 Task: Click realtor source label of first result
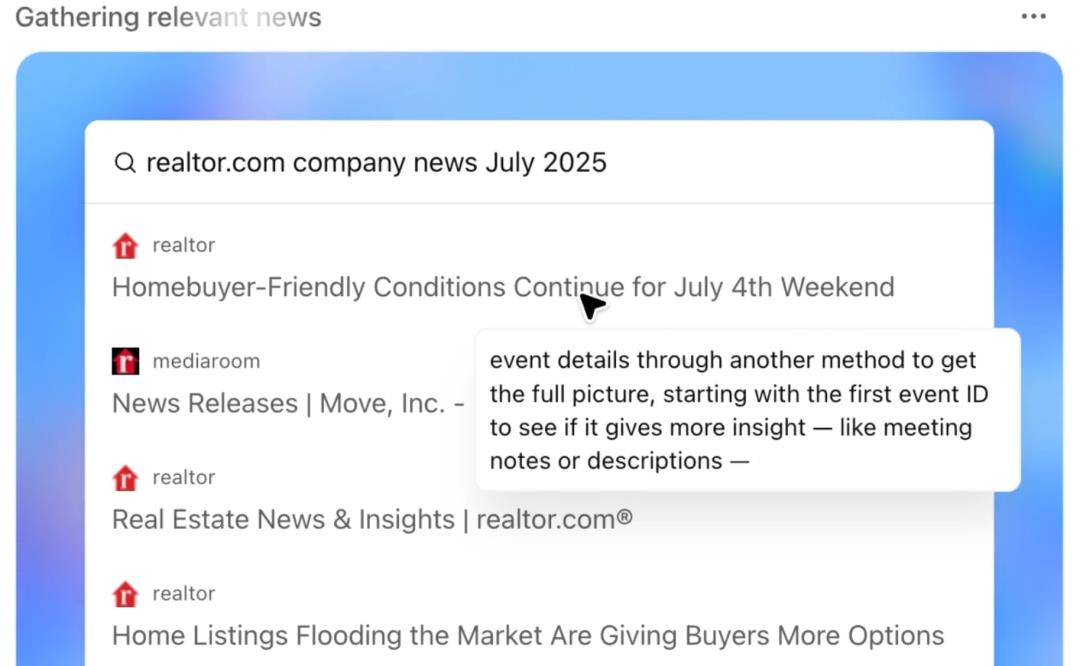point(184,245)
